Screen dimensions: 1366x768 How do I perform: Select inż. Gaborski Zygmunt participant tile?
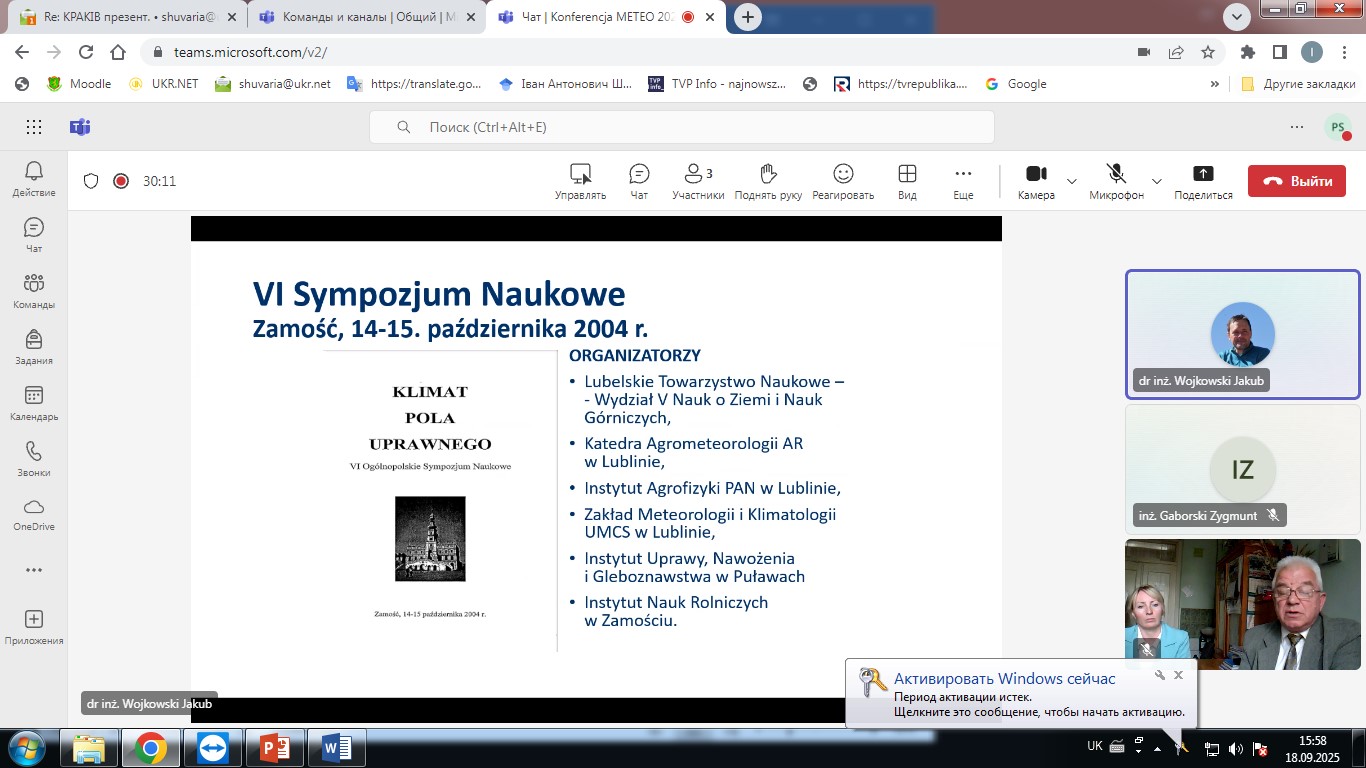pyautogui.click(x=1243, y=469)
